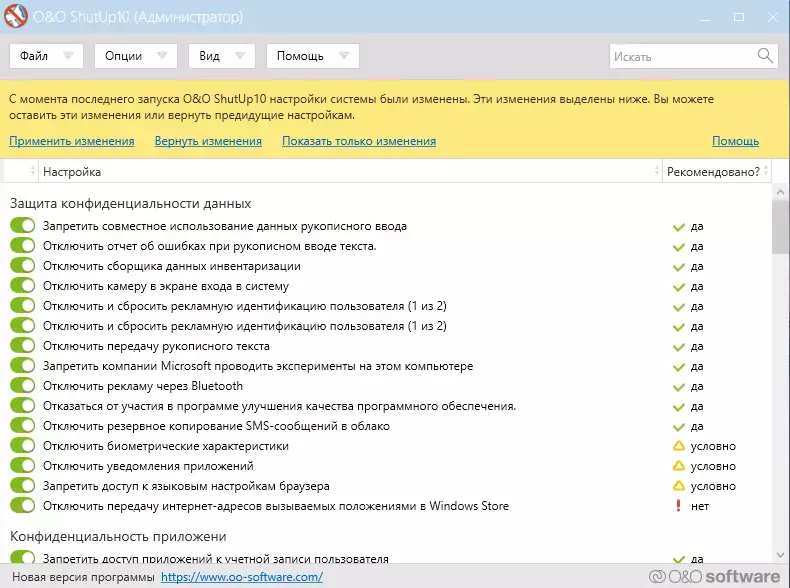Minimize the O&O ShutUp10 window
This screenshot has height=588, width=790.
(705, 17)
